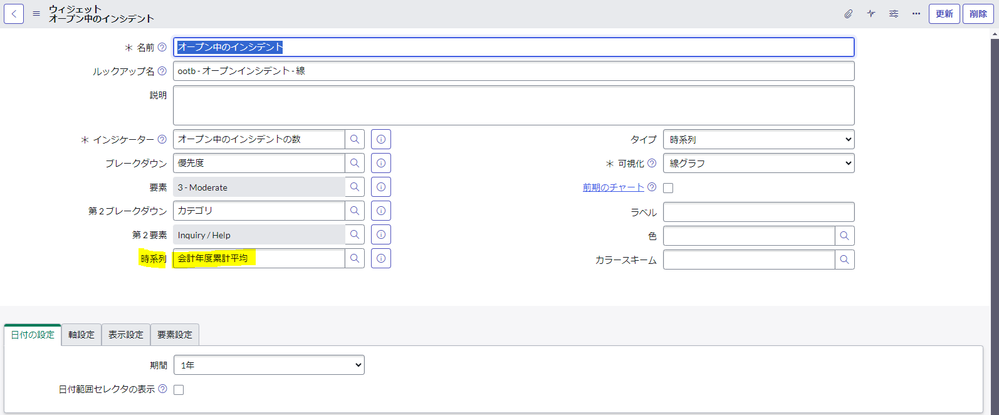Click into the ルックアップ名 input field
This screenshot has height=415, width=999.
pyautogui.click(x=514, y=71)
